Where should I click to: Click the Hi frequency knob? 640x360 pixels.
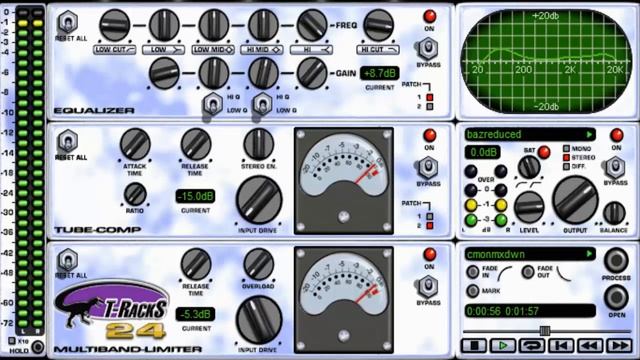coord(312,25)
